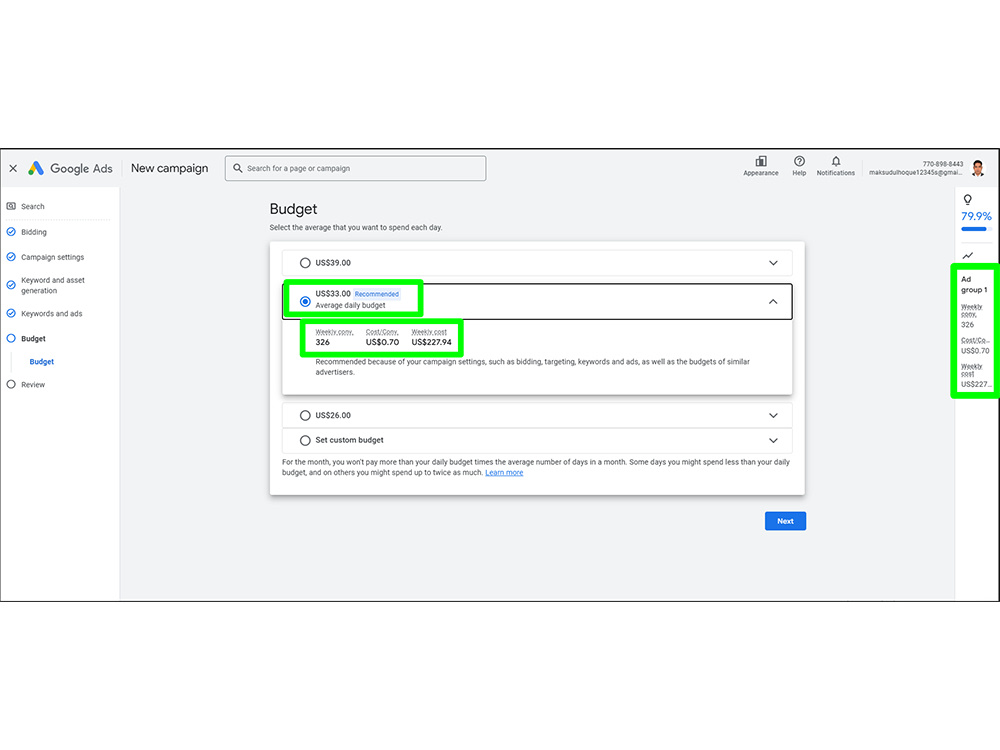The width and height of the screenshot is (1000, 750).
Task: Click the Search for a page or campaign field
Action: click(355, 168)
